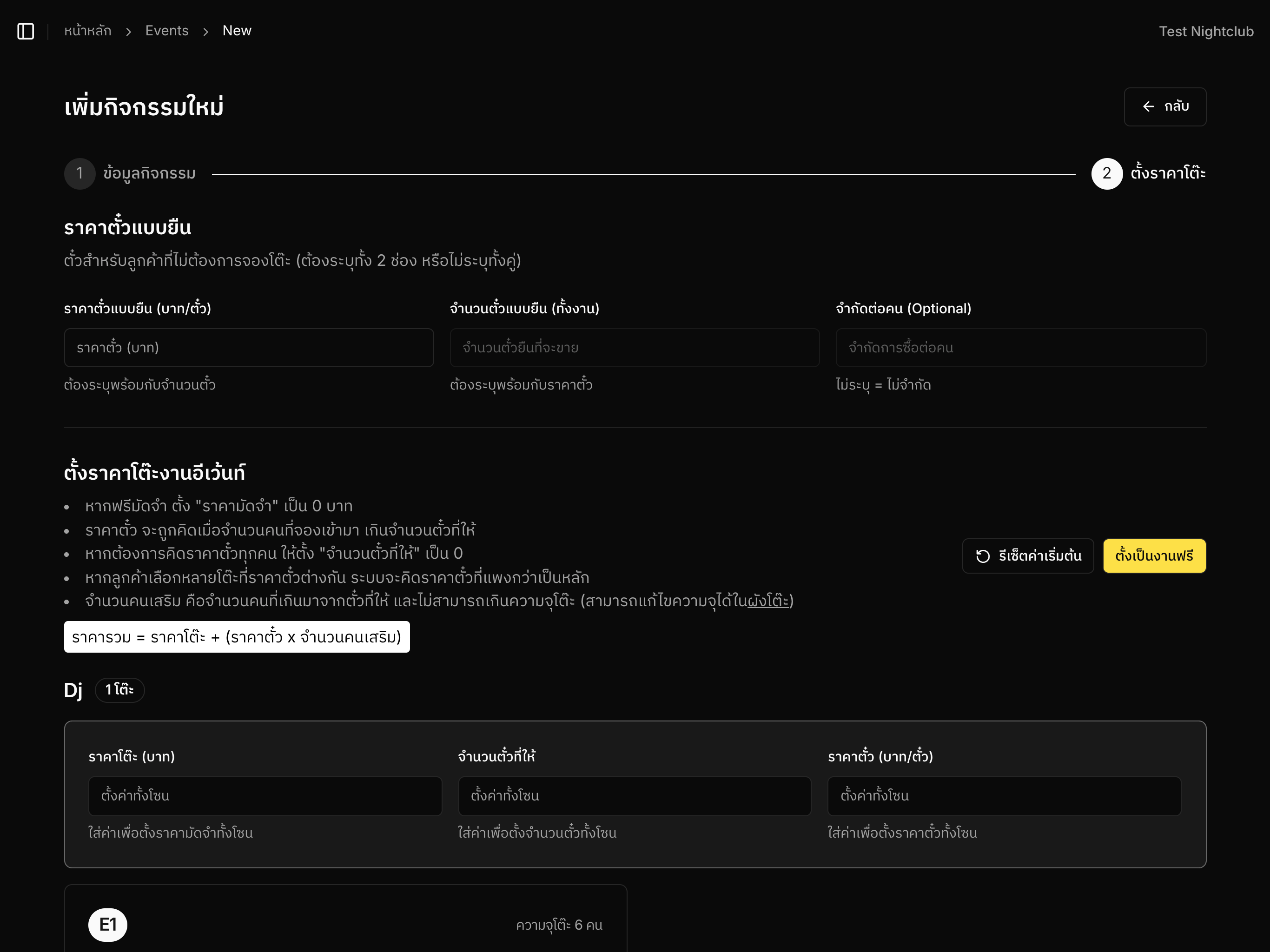The height and width of the screenshot is (952, 1270).
Task: Click the ราคารวม formula box
Action: pyautogui.click(x=237, y=637)
